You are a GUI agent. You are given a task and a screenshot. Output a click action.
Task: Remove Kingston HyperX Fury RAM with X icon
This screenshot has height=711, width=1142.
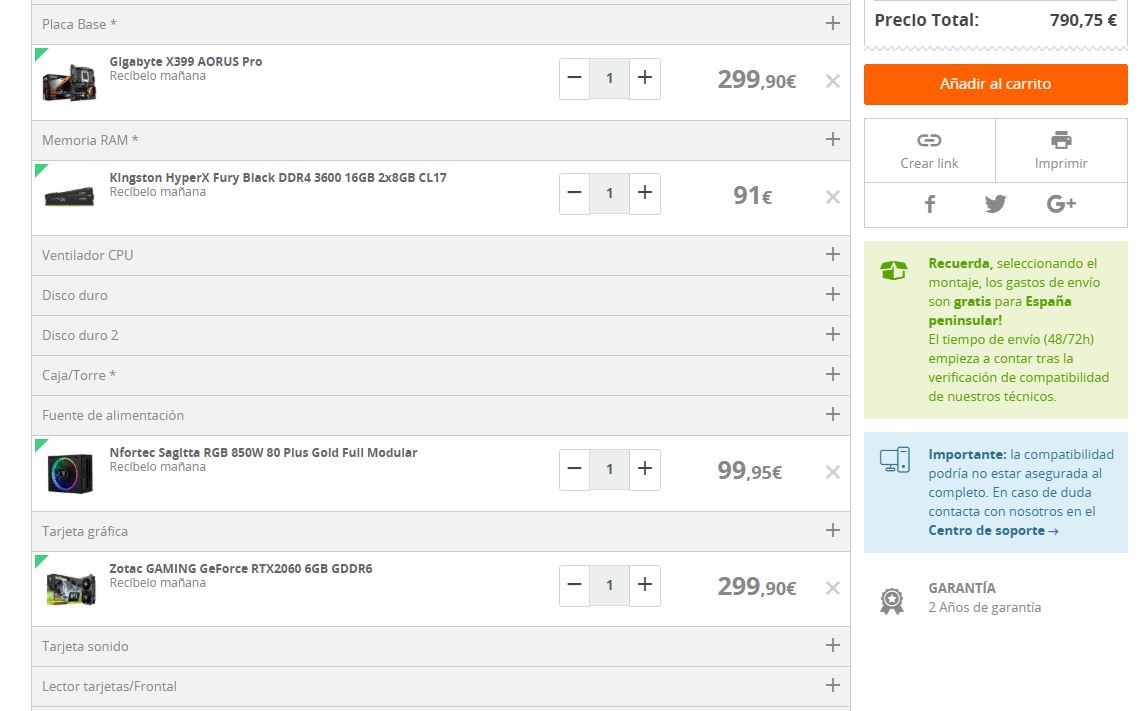click(x=832, y=197)
